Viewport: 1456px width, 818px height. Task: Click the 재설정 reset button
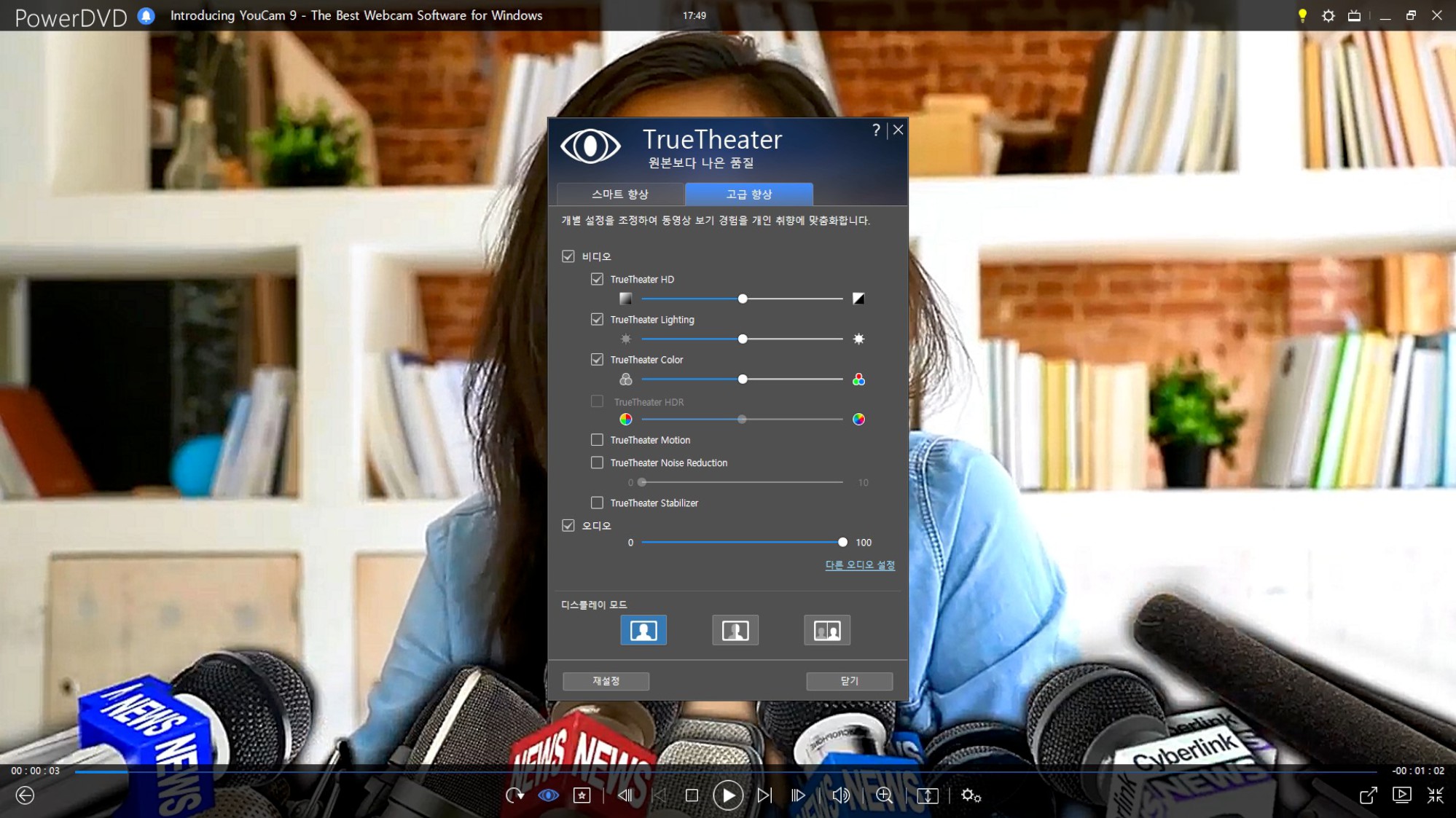606,681
